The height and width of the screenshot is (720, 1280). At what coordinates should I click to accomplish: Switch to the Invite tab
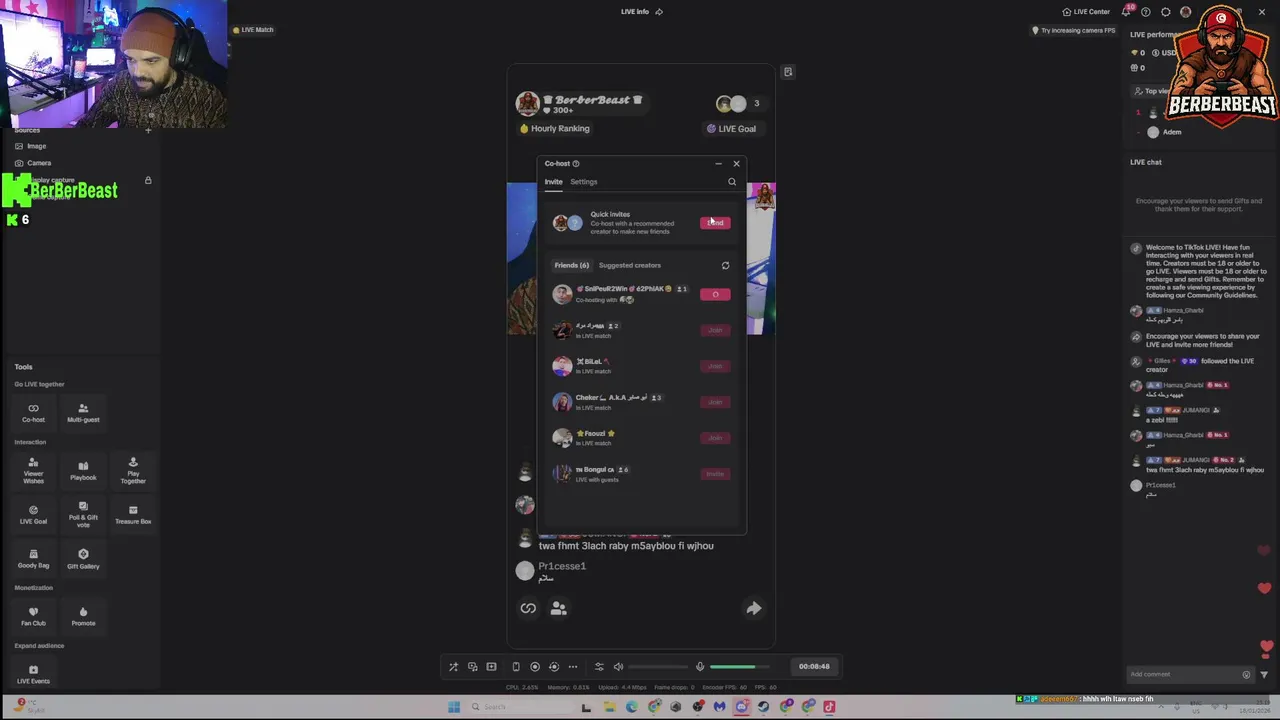click(553, 182)
